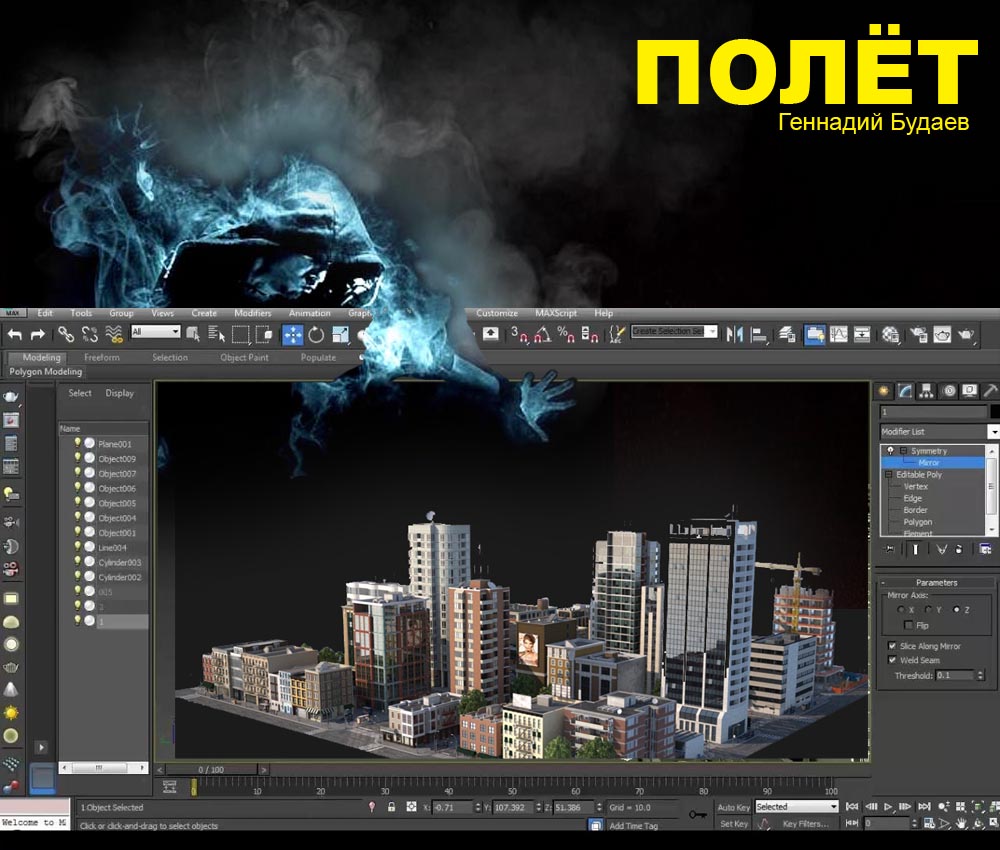Open the Create Selection Set dropdown

pos(674,332)
